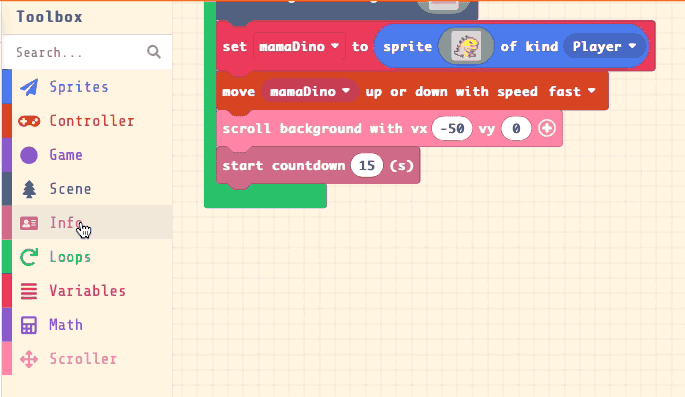Click the Scroller move arrows icon

pyautogui.click(x=29, y=359)
